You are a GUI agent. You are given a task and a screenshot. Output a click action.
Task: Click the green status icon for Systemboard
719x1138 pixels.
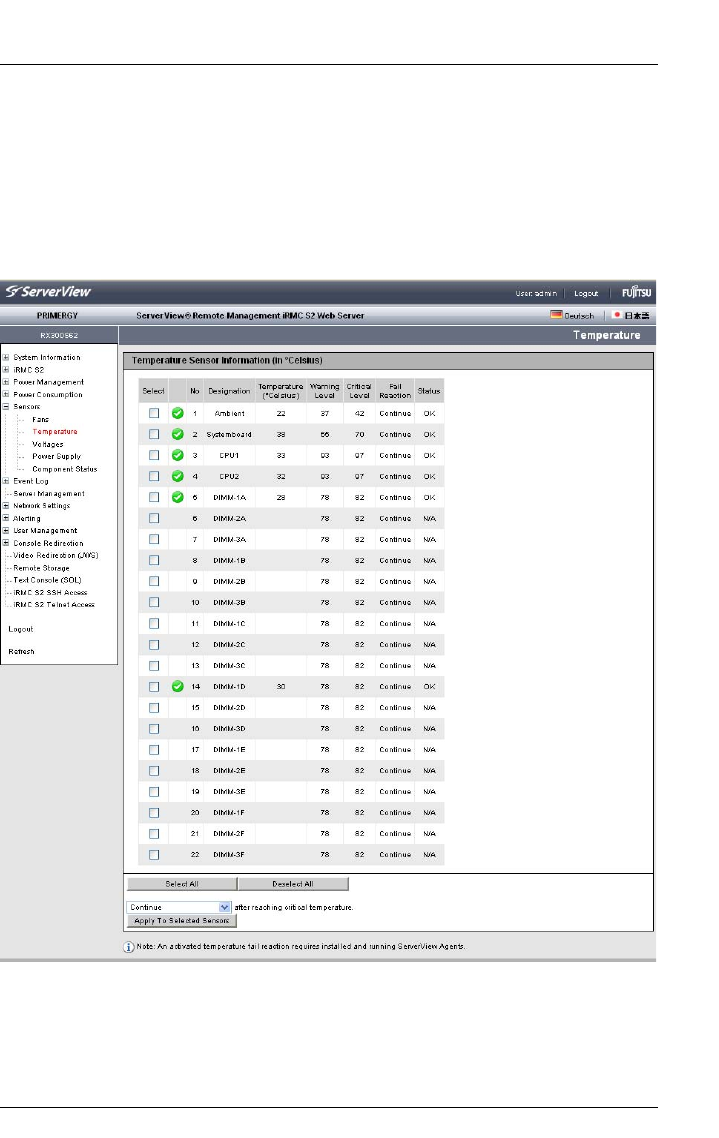[x=178, y=434]
